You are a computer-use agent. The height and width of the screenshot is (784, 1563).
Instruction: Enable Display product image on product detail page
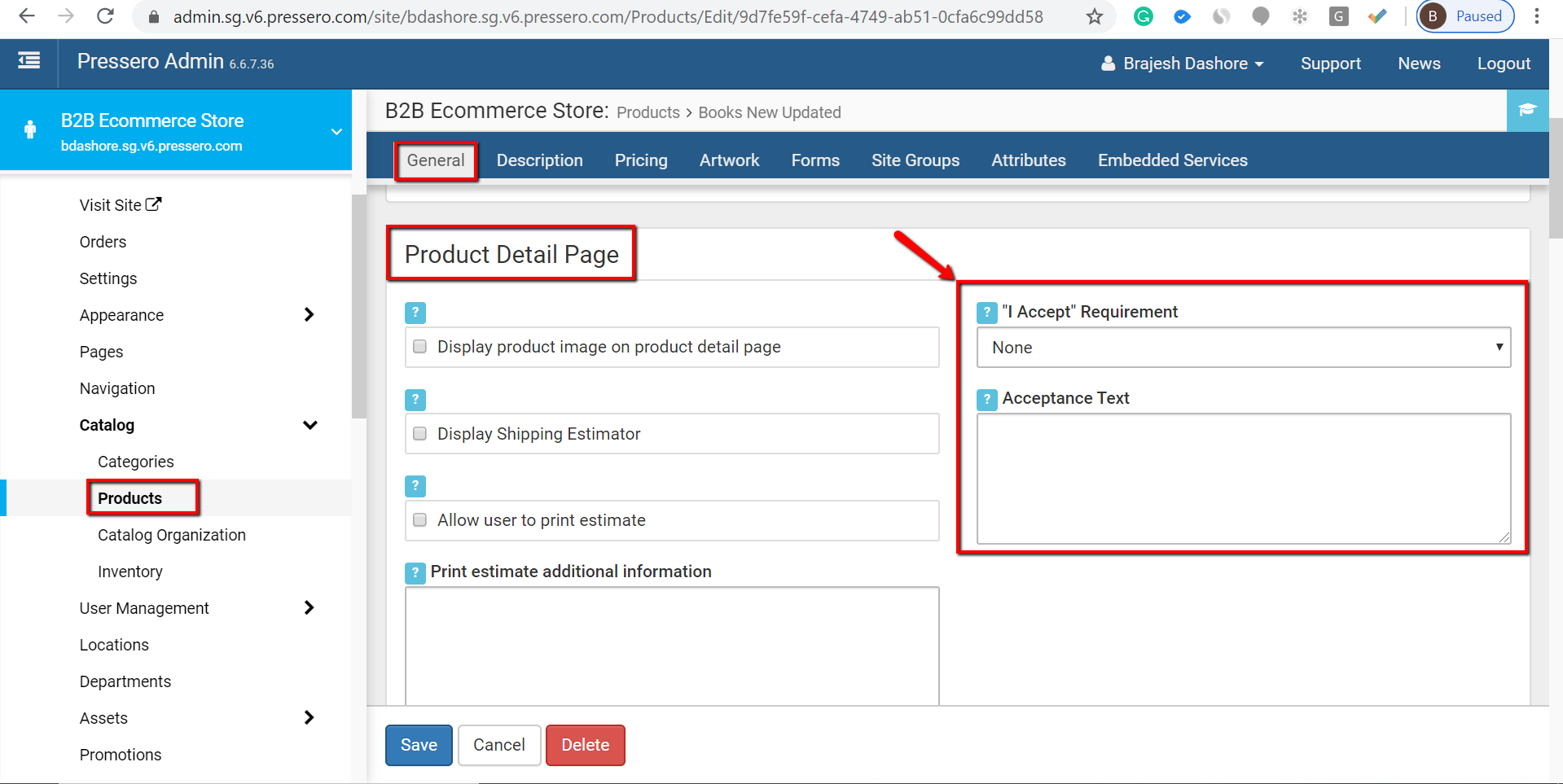coord(420,347)
